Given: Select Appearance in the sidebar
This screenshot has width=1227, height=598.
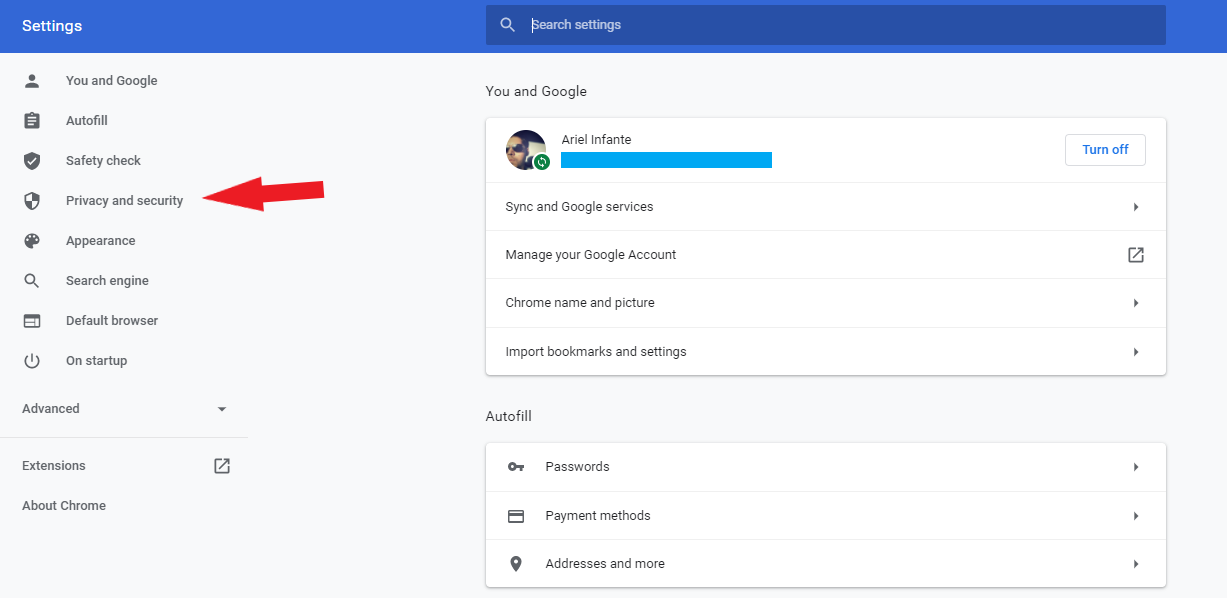Looking at the screenshot, I should click(x=100, y=241).
